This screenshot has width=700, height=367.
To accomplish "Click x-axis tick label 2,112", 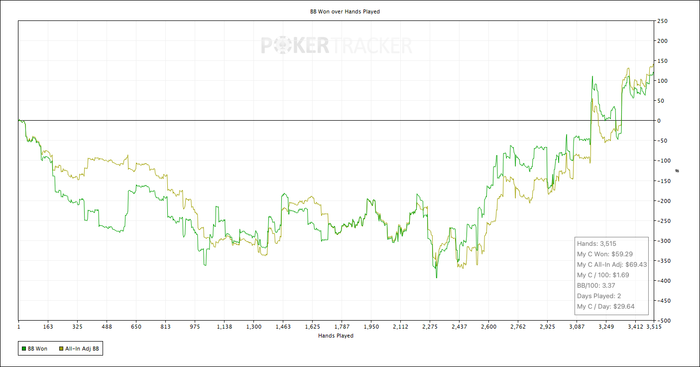I will tap(400, 327).
